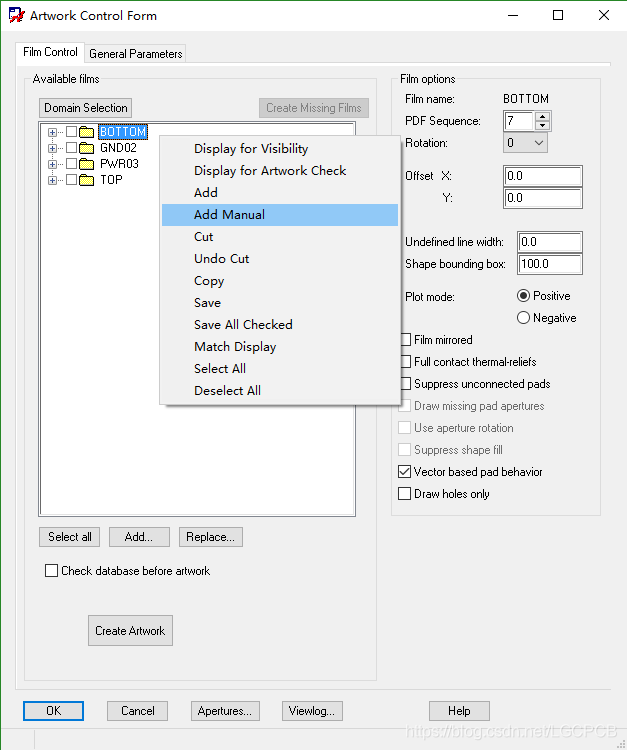Check the BOTTOM film checkbox
Image resolution: width=627 pixels, height=750 pixels.
[x=71, y=132]
